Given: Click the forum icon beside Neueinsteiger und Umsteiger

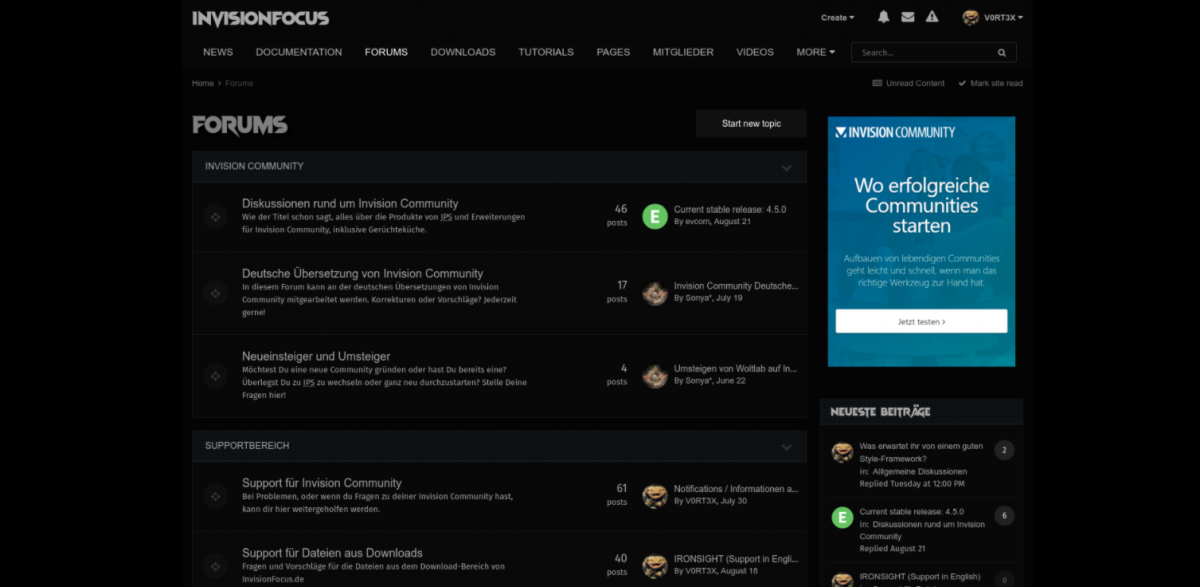Looking at the screenshot, I should pyautogui.click(x=215, y=376).
